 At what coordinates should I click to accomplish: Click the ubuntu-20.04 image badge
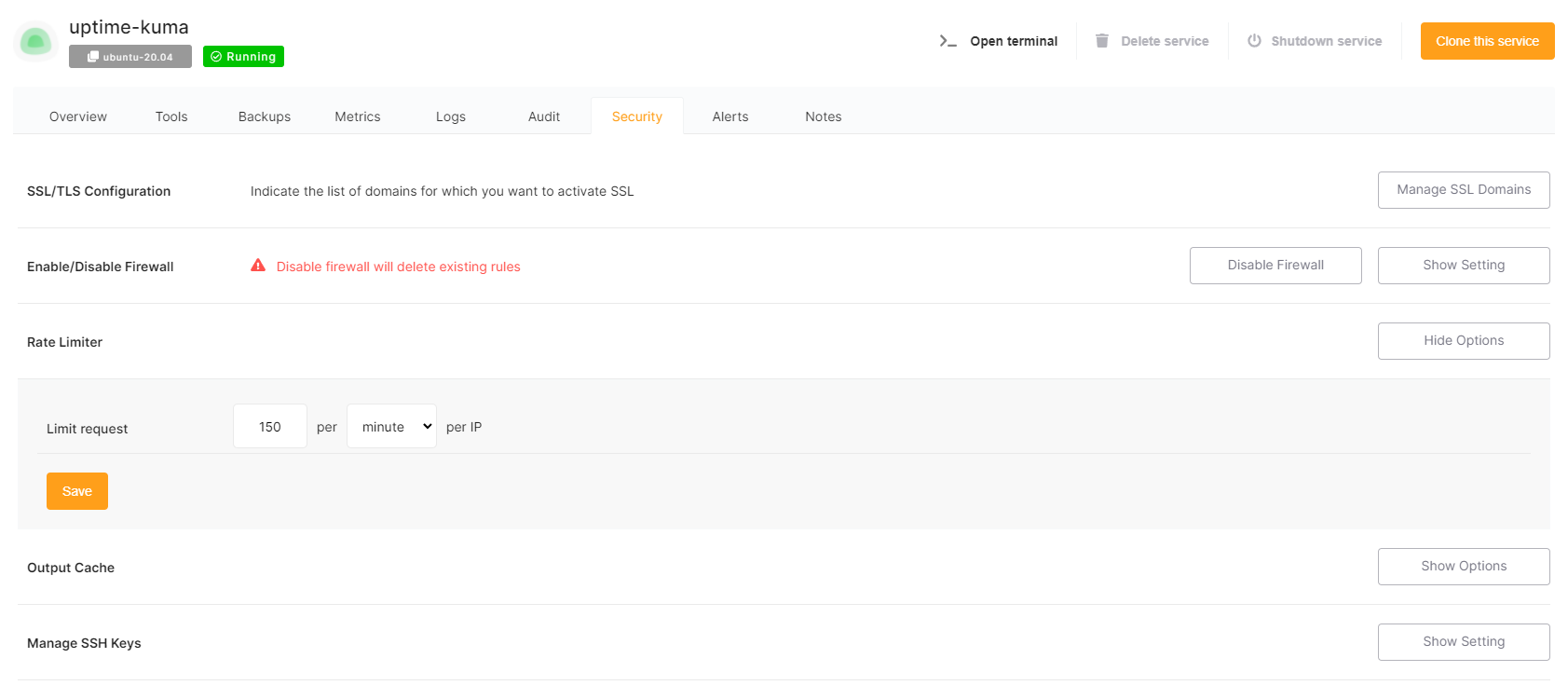(x=130, y=57)
